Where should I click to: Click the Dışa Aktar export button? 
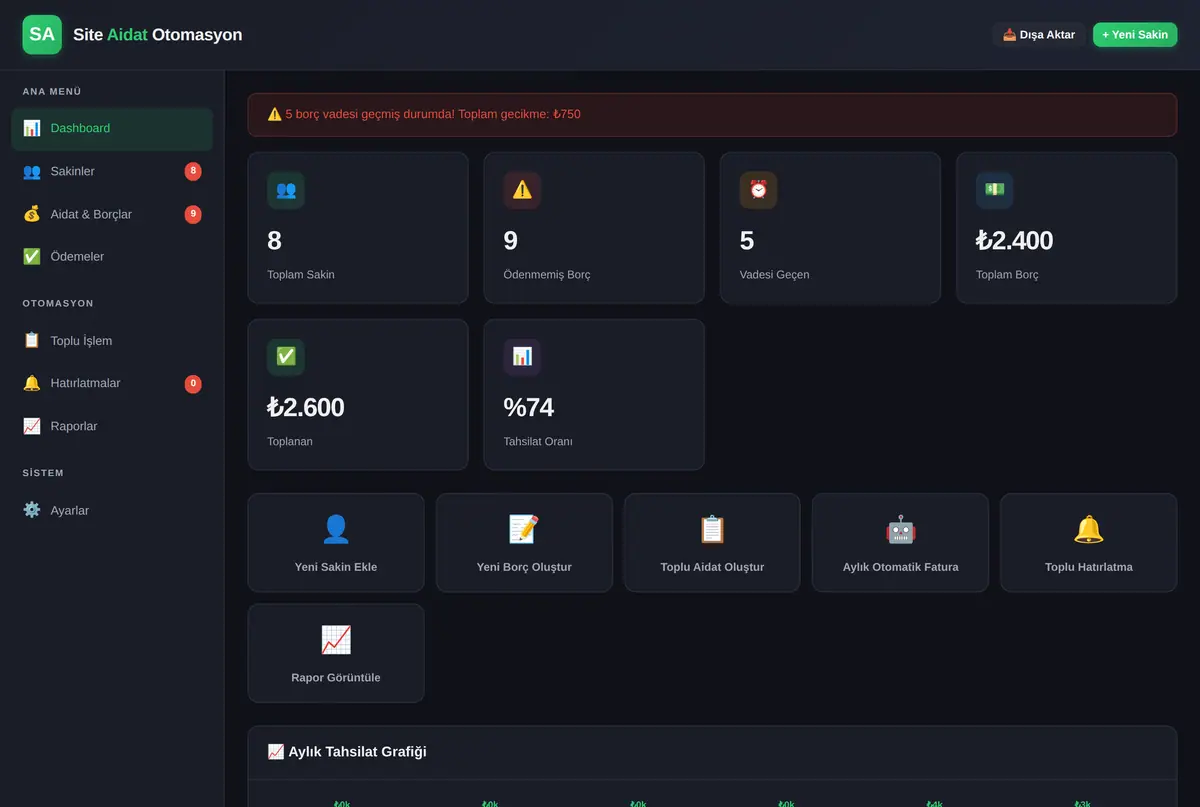[x=1038, y=35]
